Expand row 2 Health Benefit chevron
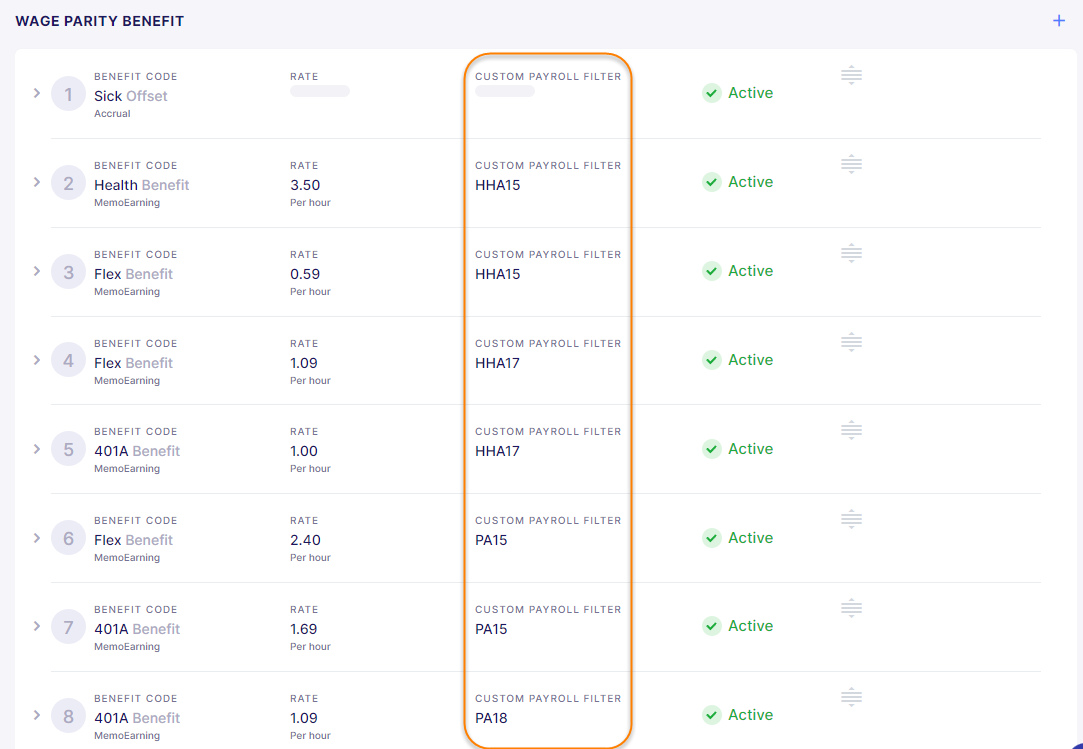Screen dimensions: 1083x749 (37, 182)
